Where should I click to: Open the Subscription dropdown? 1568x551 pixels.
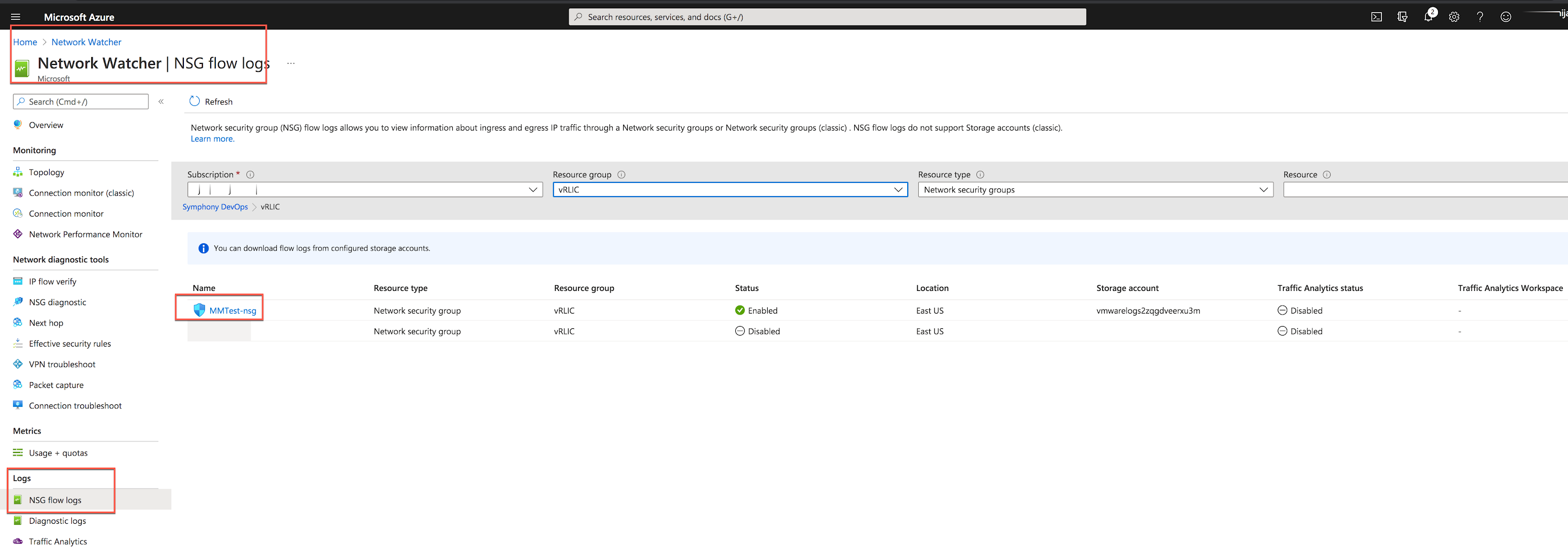(x=365, y=190)
